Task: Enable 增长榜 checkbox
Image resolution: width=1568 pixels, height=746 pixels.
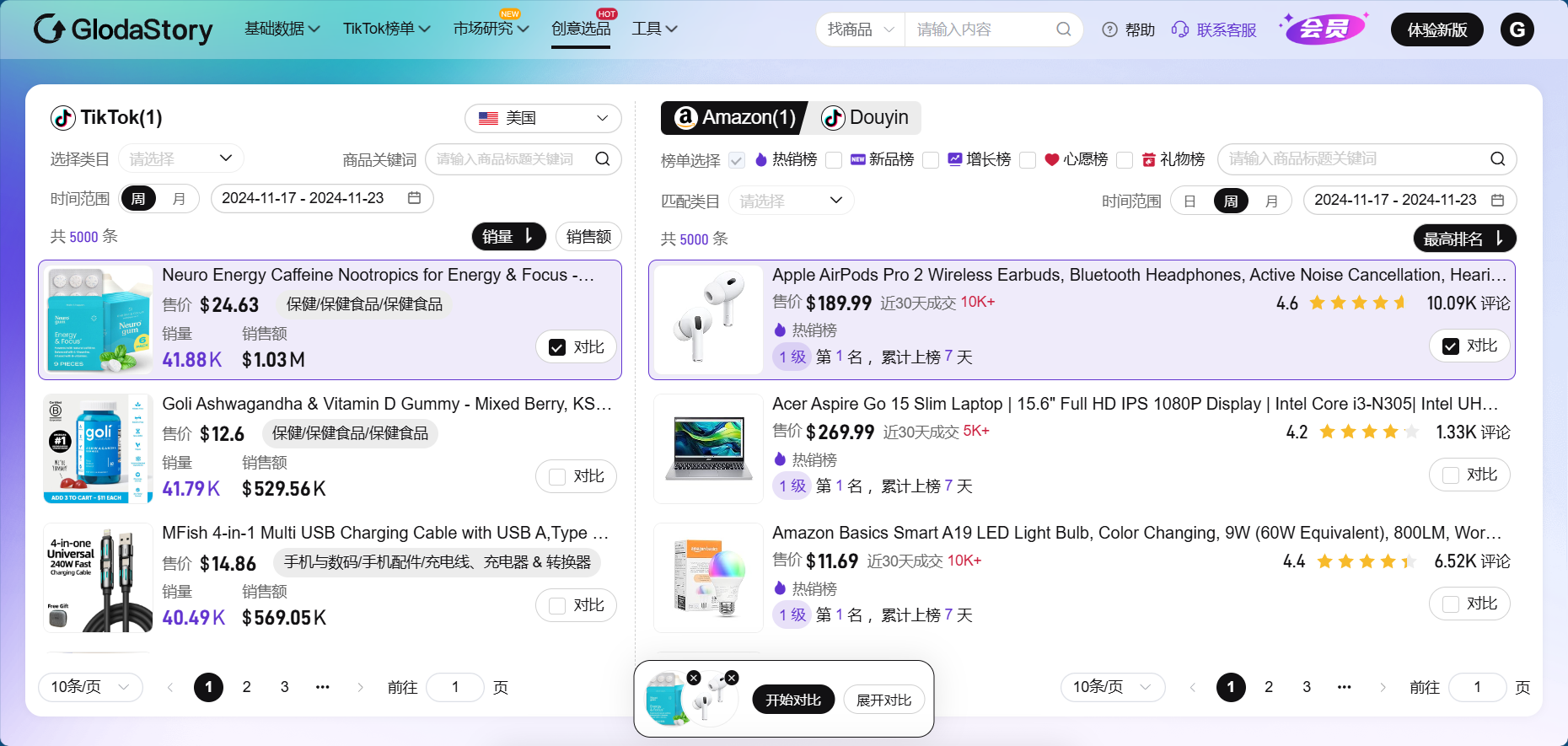Action: click(x=931, y=160)
